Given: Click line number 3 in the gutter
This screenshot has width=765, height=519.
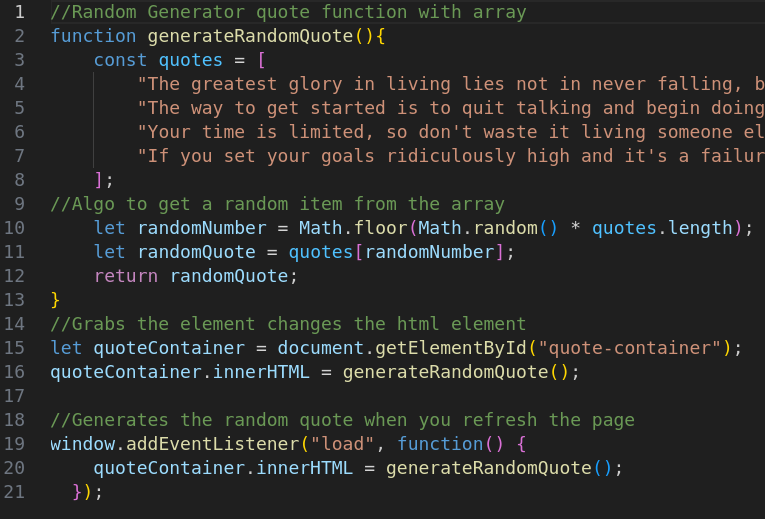Looking at the screenshot, I should tap(20, 60).
